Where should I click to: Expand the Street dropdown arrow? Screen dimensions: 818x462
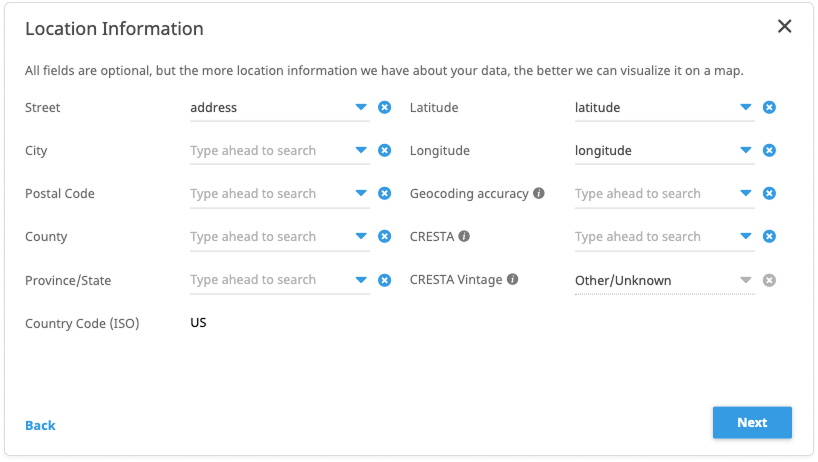pyautogui.click(x=361, y=108)
